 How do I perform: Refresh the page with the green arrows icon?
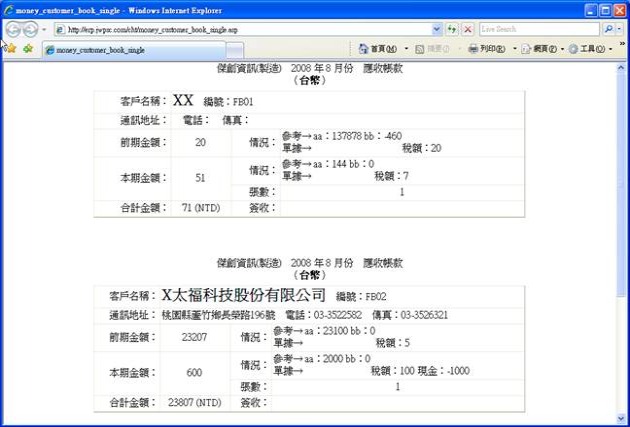point(452,29)
